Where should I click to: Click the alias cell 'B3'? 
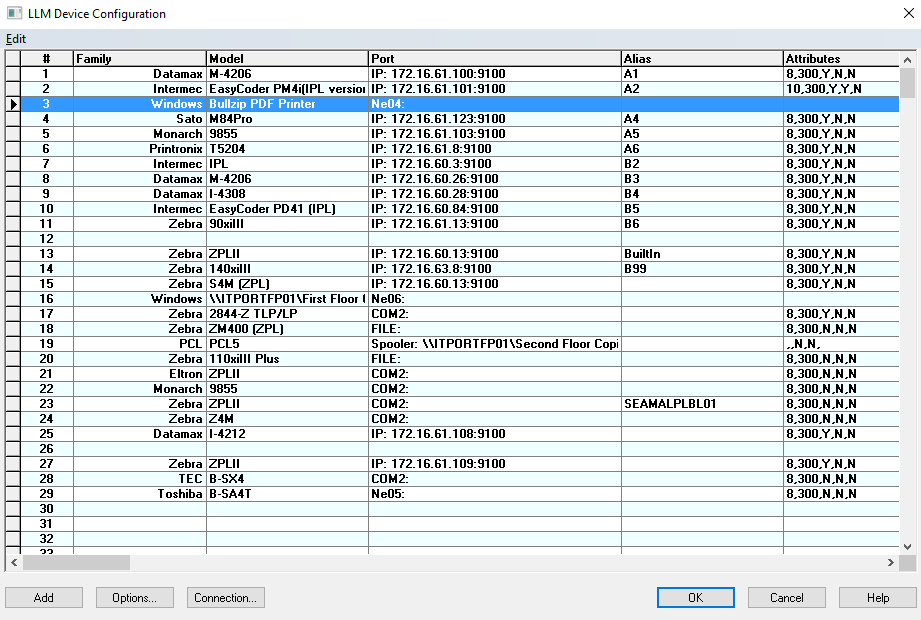tap(702, 178)
